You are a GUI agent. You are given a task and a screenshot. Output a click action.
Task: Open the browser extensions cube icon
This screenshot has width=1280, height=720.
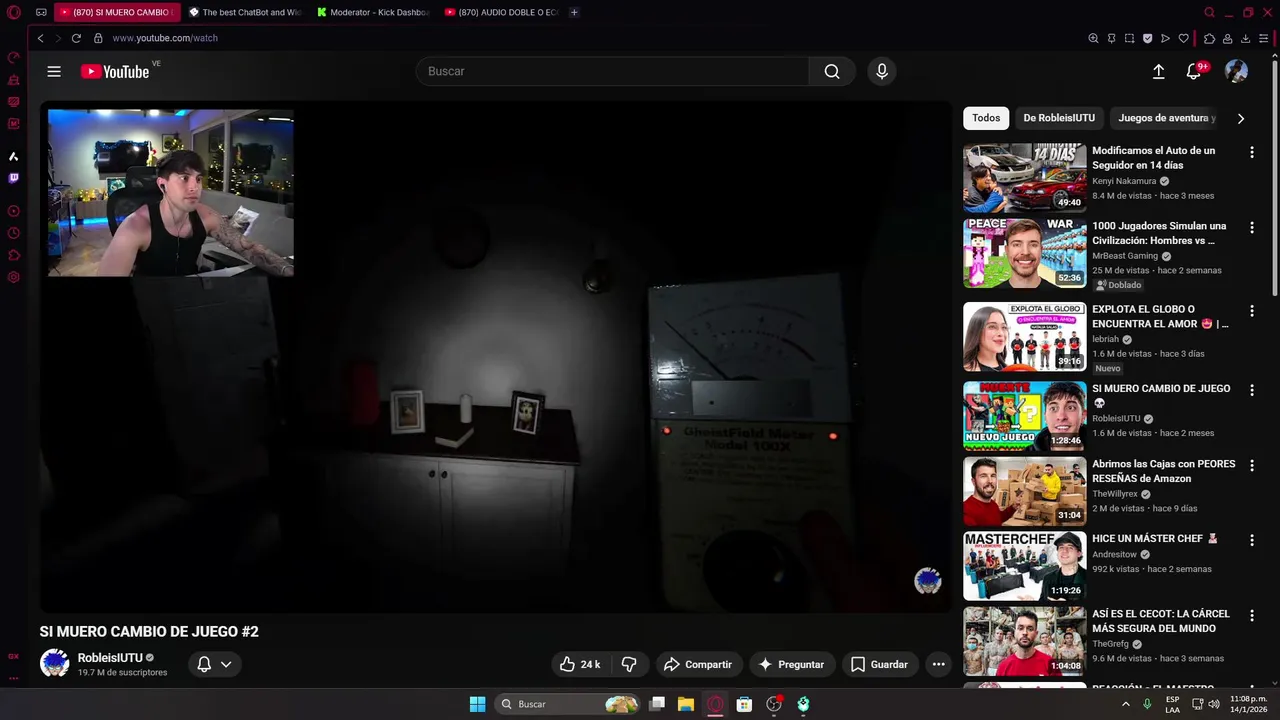(1209, 38)
